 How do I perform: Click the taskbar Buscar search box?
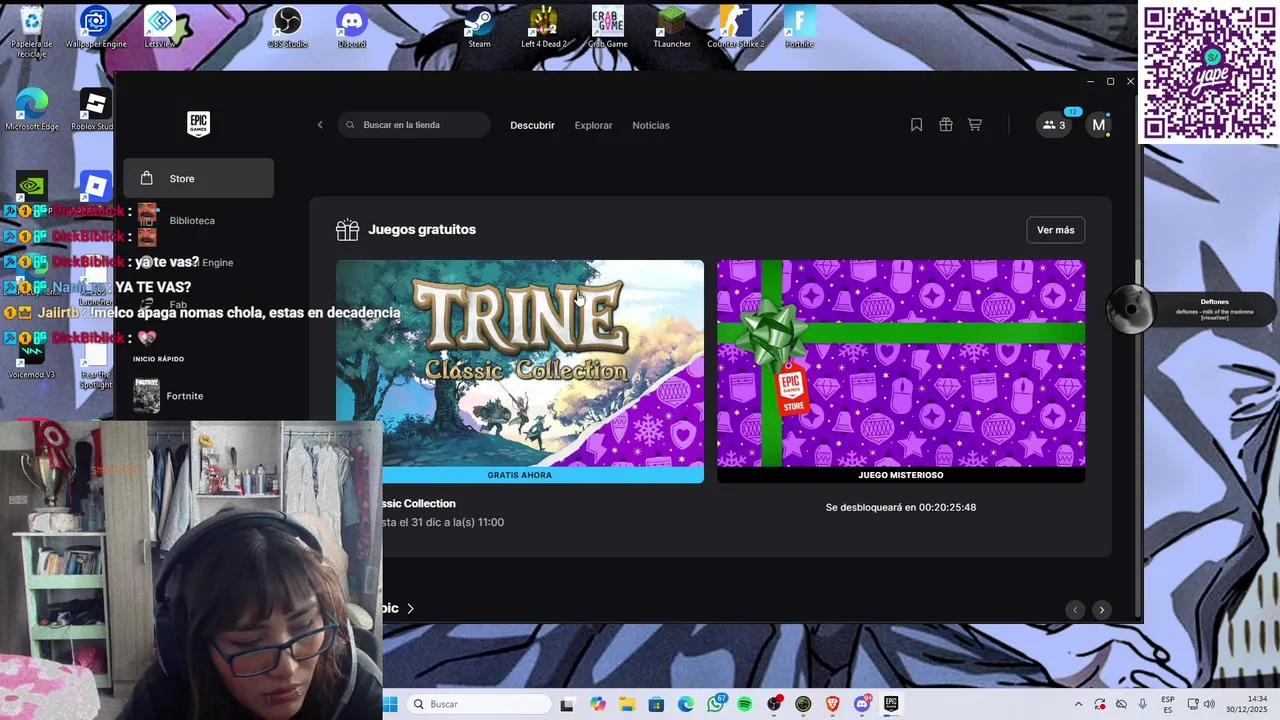(481, 704)
